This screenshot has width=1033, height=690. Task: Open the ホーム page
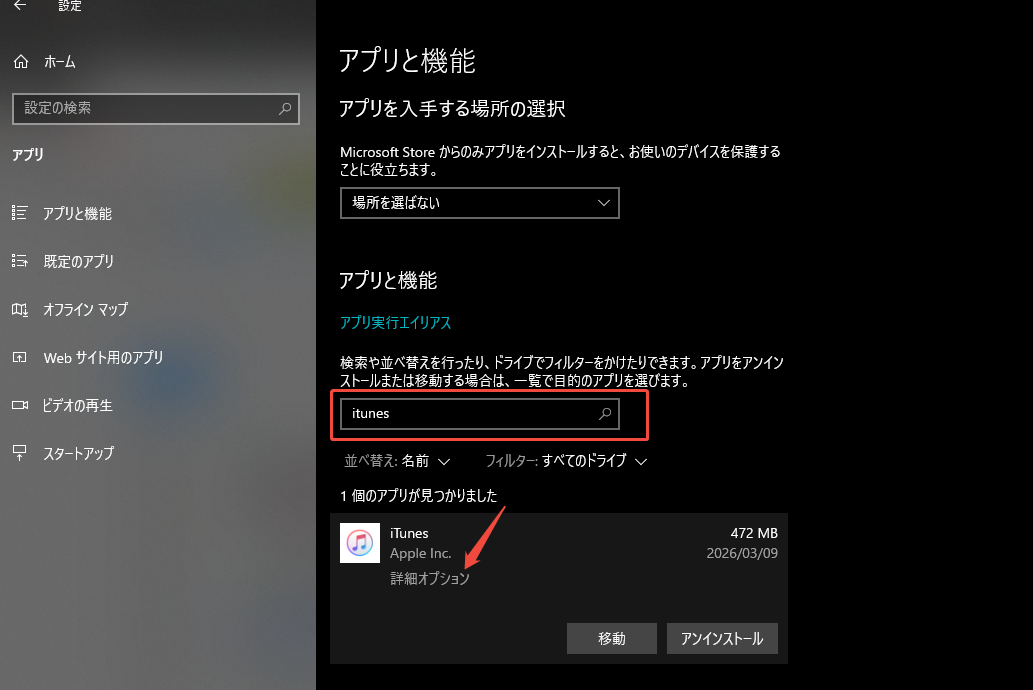click(59, 62)
